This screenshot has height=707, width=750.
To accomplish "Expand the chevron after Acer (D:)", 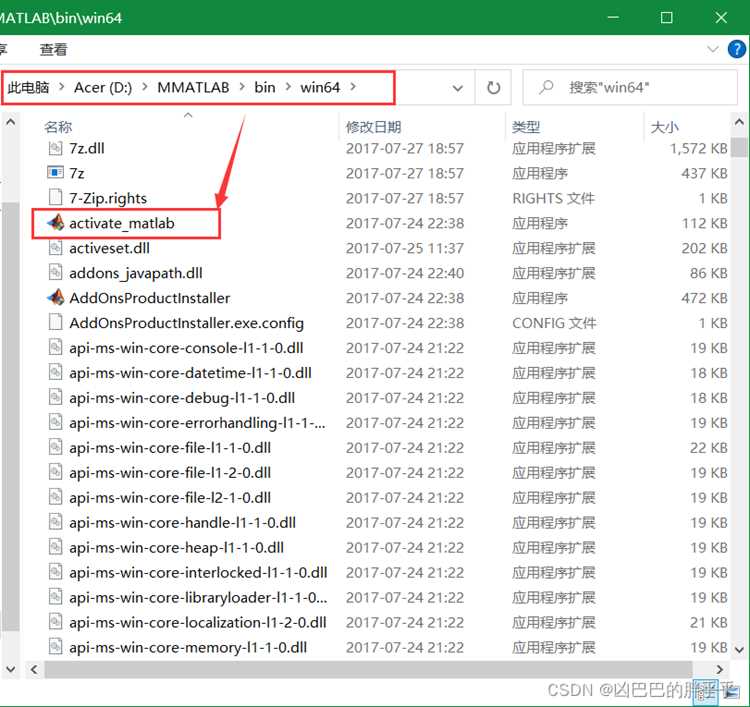I will click(144, 87).
